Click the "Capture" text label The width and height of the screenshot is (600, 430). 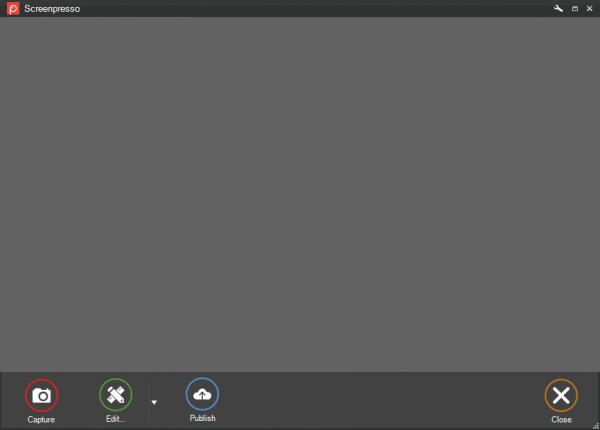41,420
